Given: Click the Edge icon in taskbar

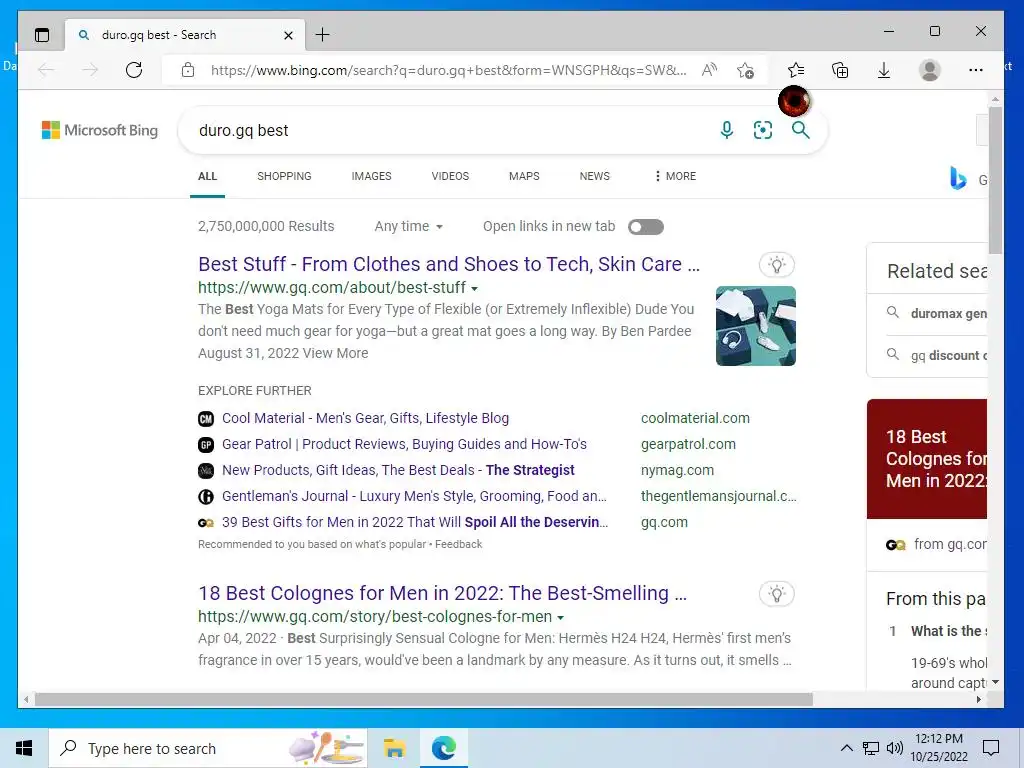Looking at the screenshot, I should tap(444, 748).
